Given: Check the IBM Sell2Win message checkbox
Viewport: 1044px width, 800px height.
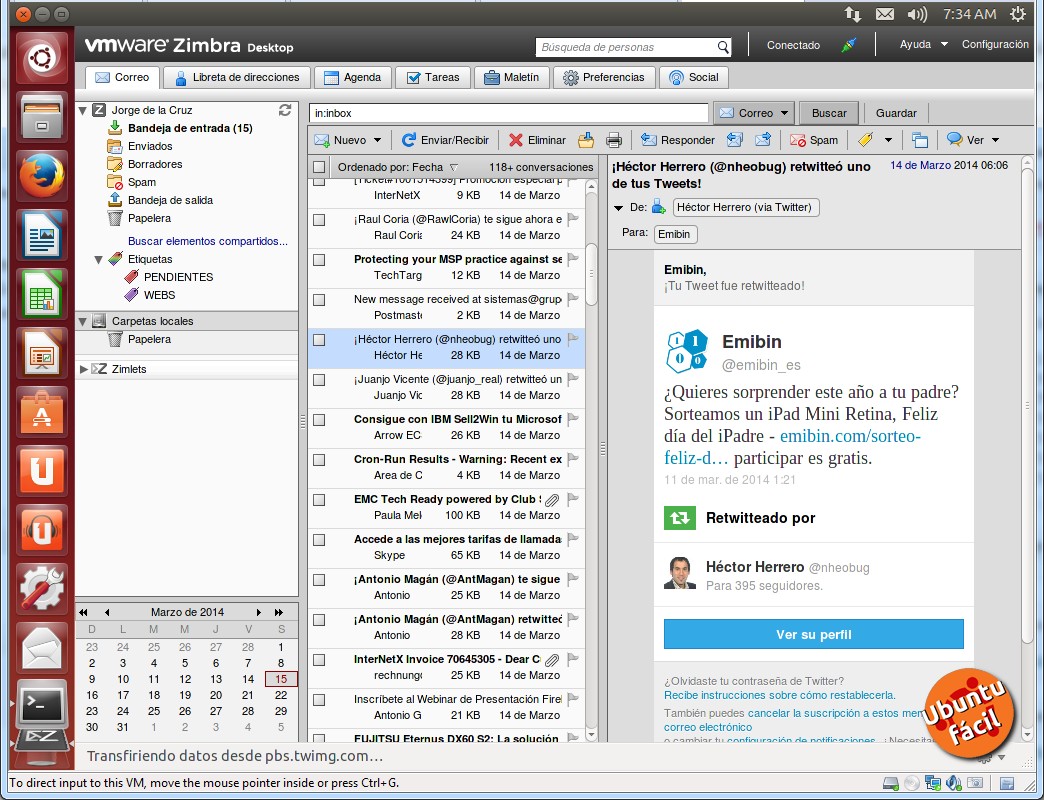Looking at the screenshot, I should click(x=319, y=419).
